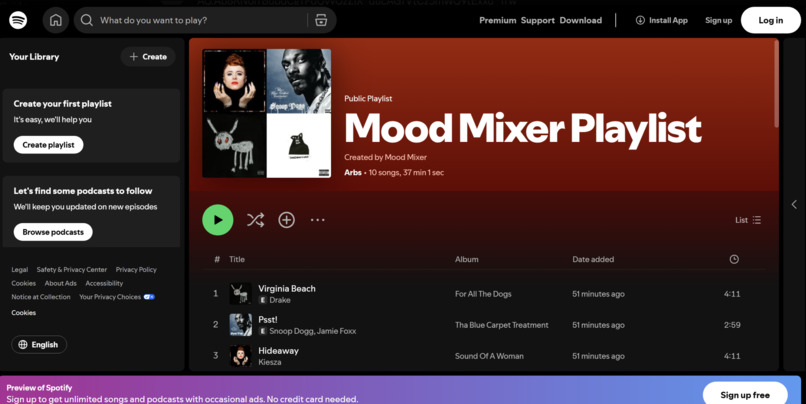Image resolution: width=806 pixels, height=404 pixels.
Task: Save playlist to Your Library plus icon
Action: [286, 220]
